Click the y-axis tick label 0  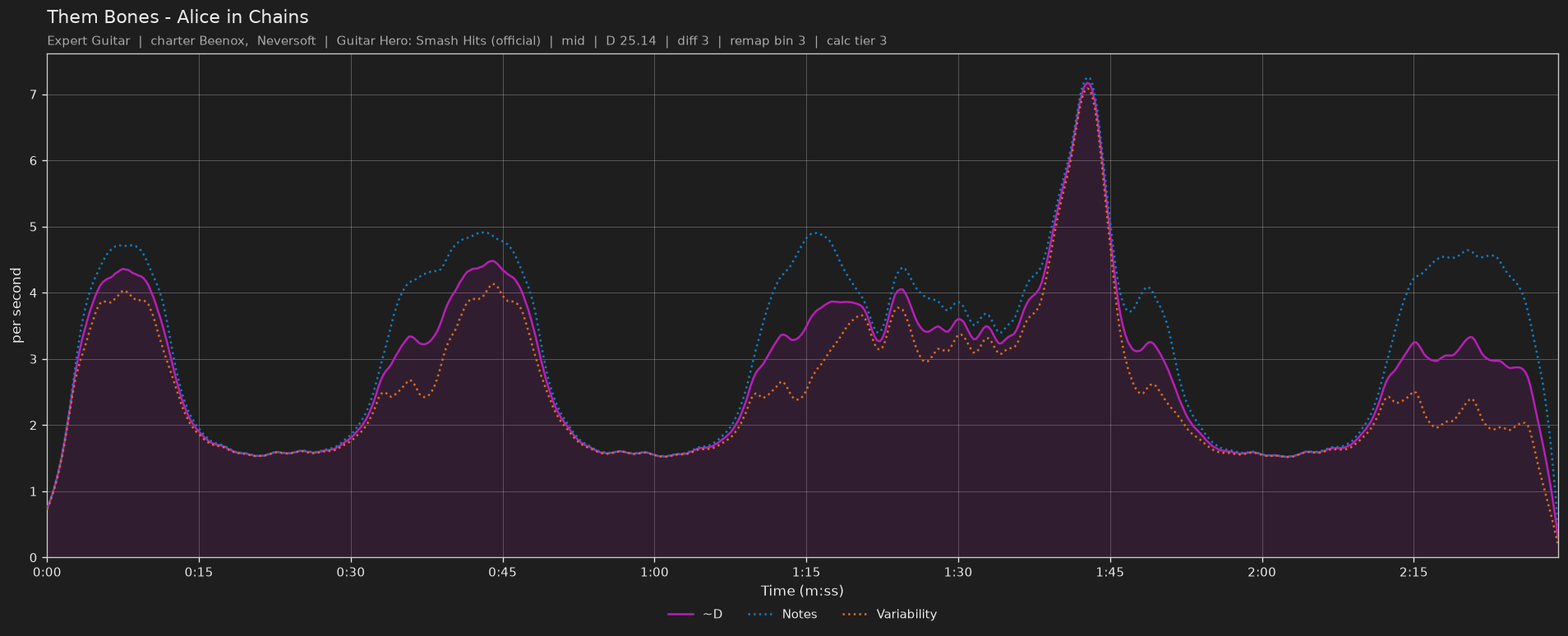tap(35, 558)
